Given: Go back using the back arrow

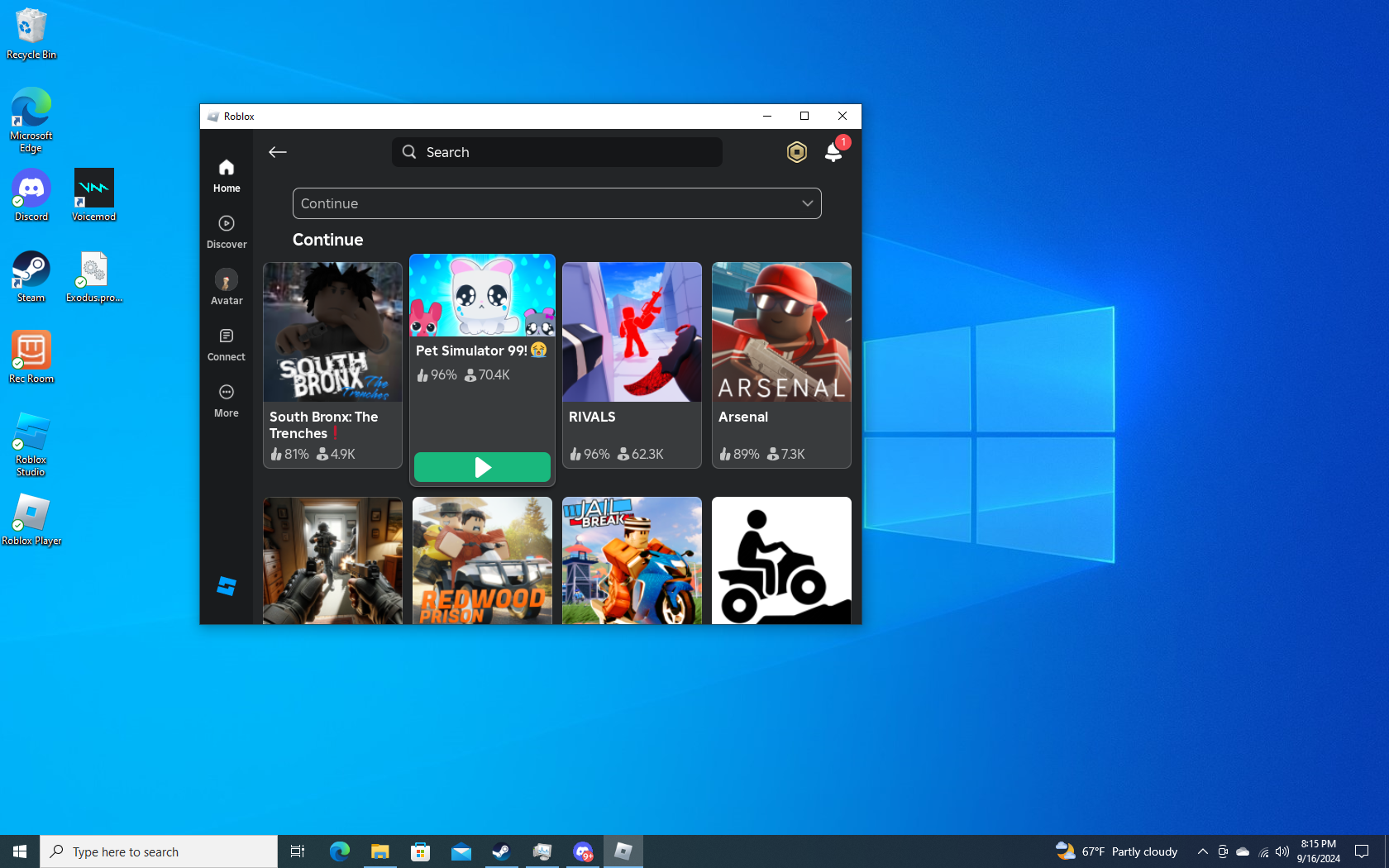Looking at the screenshot, I should pos(278,152).
